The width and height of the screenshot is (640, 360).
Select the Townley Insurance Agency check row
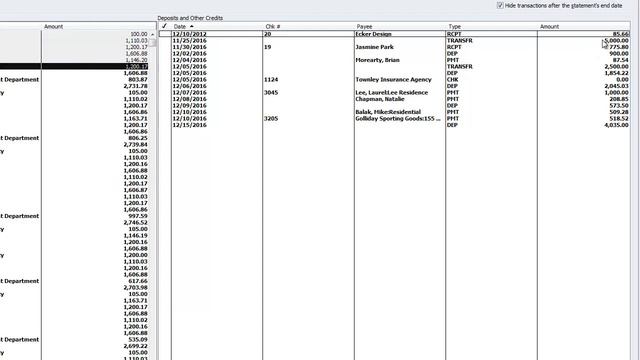394,80
